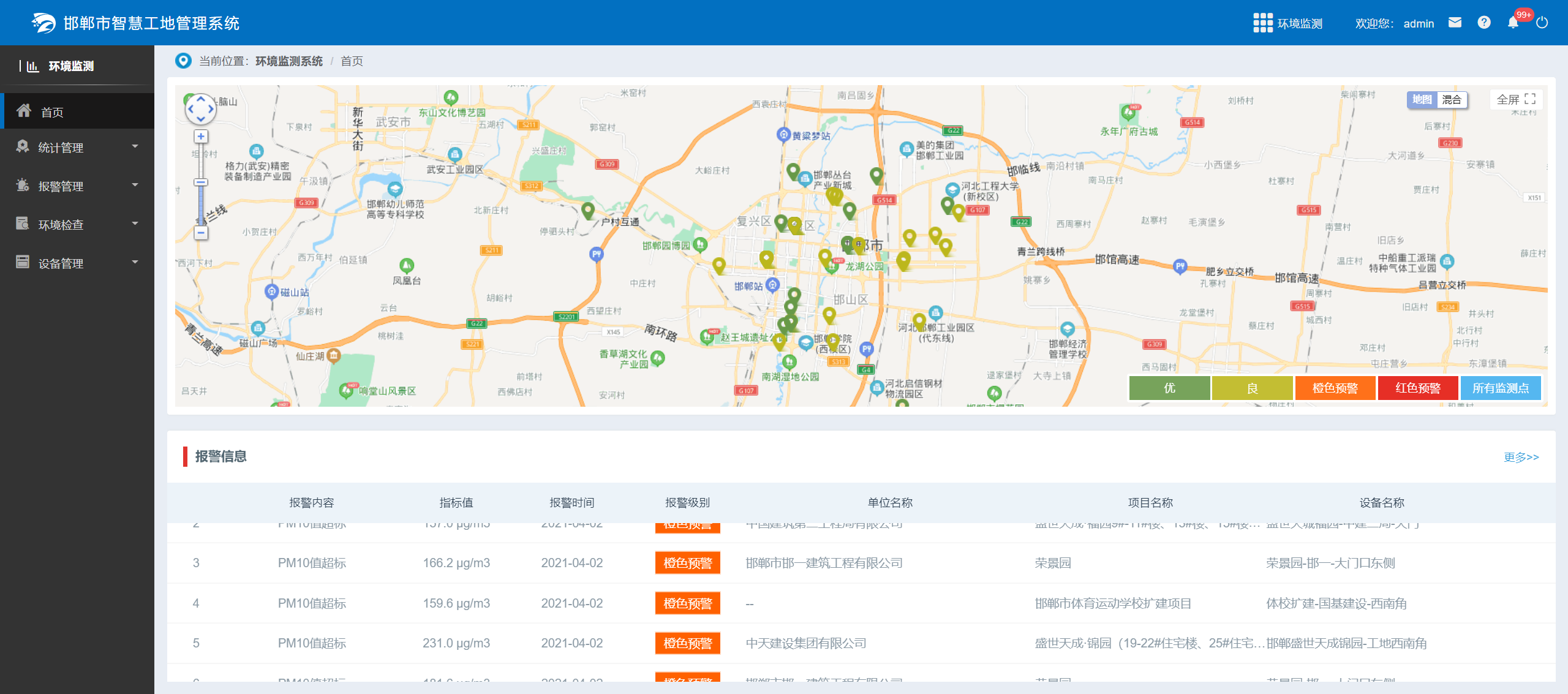Open 统计管理 menu item
The image size is (1568, 694).
(77, 147)
